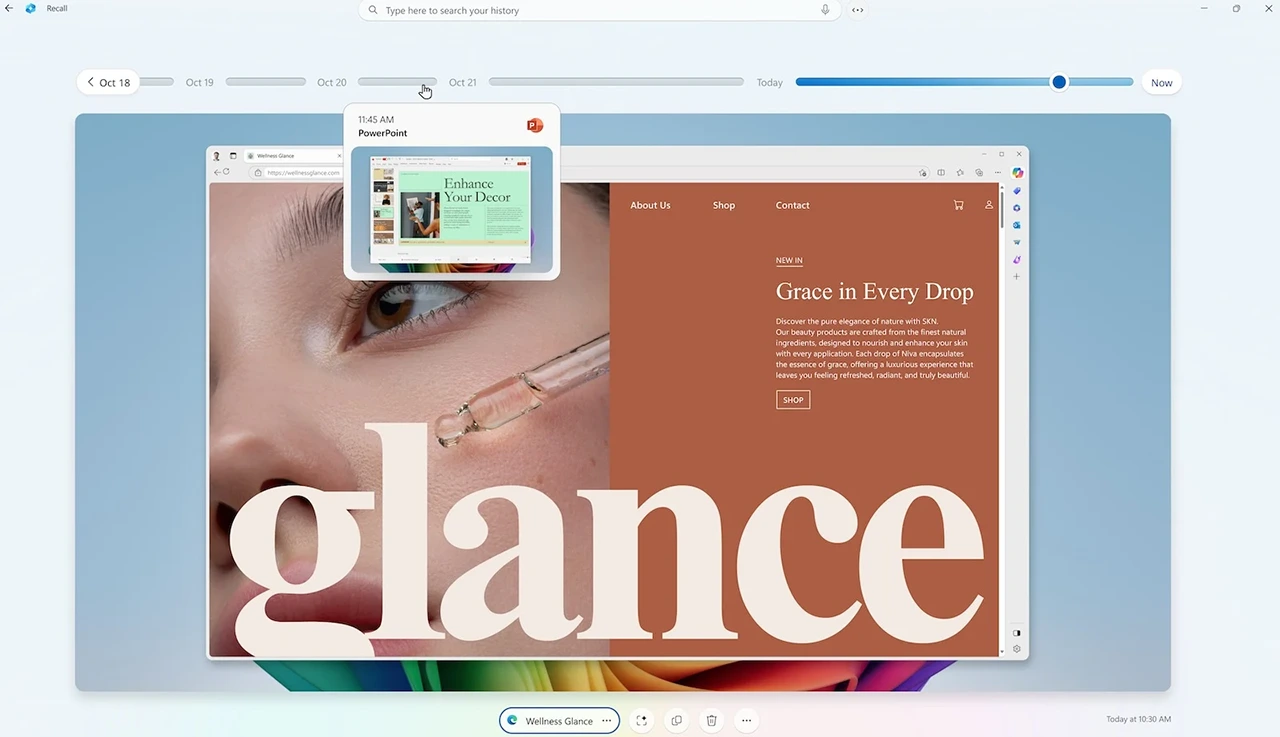Jump back to Oct 18 with the chevron button

point(108,82)
